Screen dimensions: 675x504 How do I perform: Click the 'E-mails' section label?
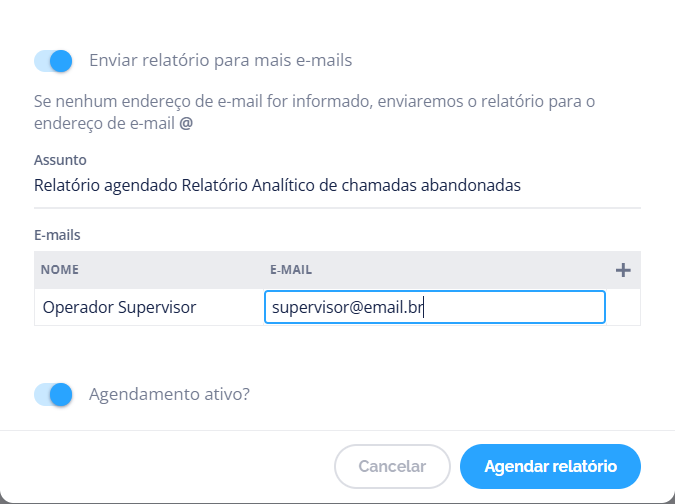tap(57, 235)
